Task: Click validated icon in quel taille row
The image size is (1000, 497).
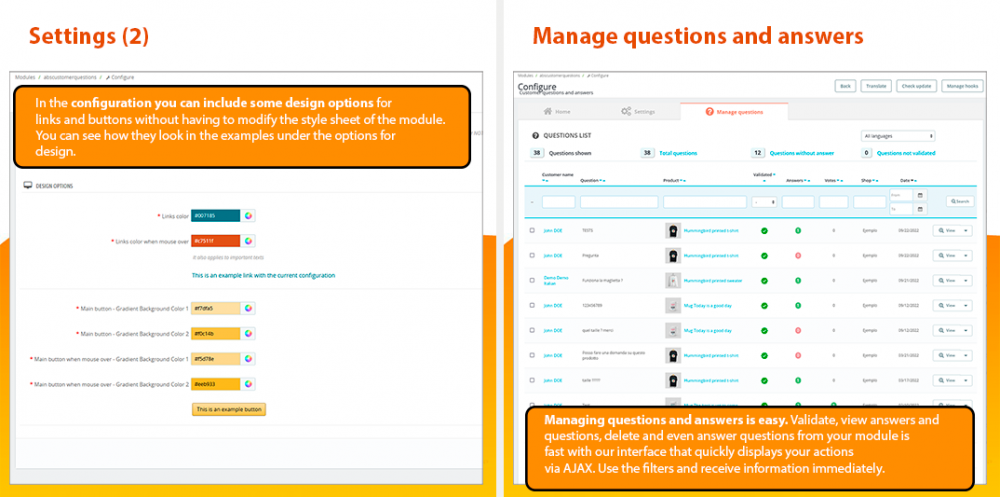Action: pos(764,330)
